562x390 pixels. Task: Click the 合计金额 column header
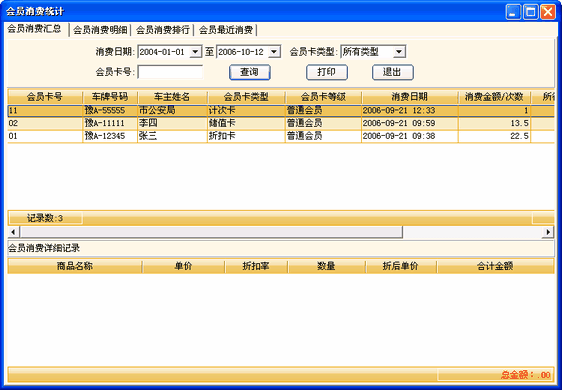495,266
